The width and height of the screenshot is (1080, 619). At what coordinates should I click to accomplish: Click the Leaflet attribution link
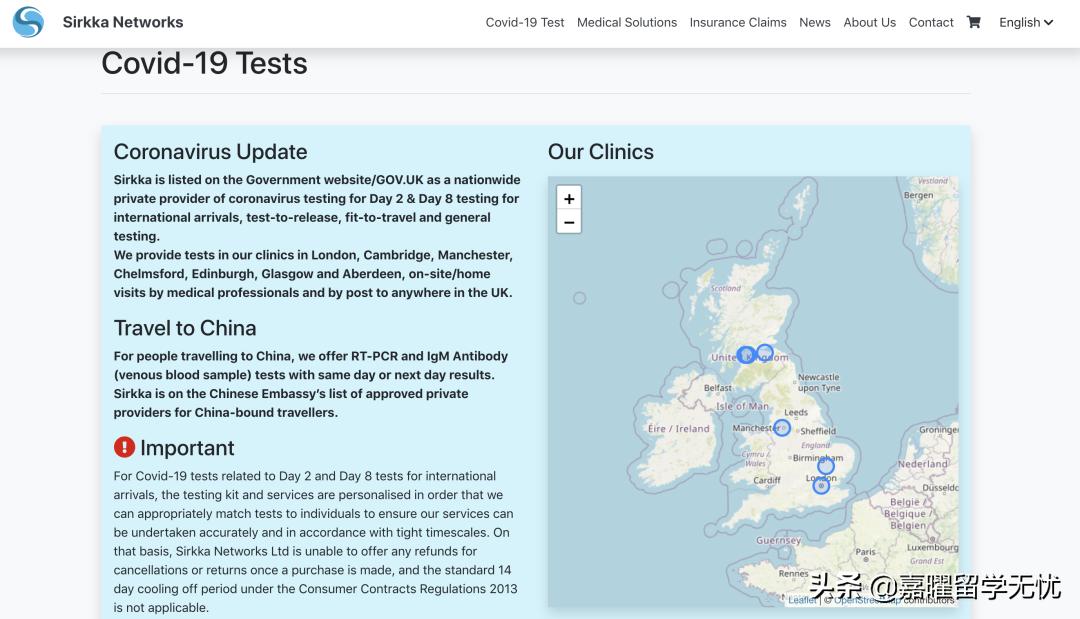pyautogui.click(x=802, y=600)
